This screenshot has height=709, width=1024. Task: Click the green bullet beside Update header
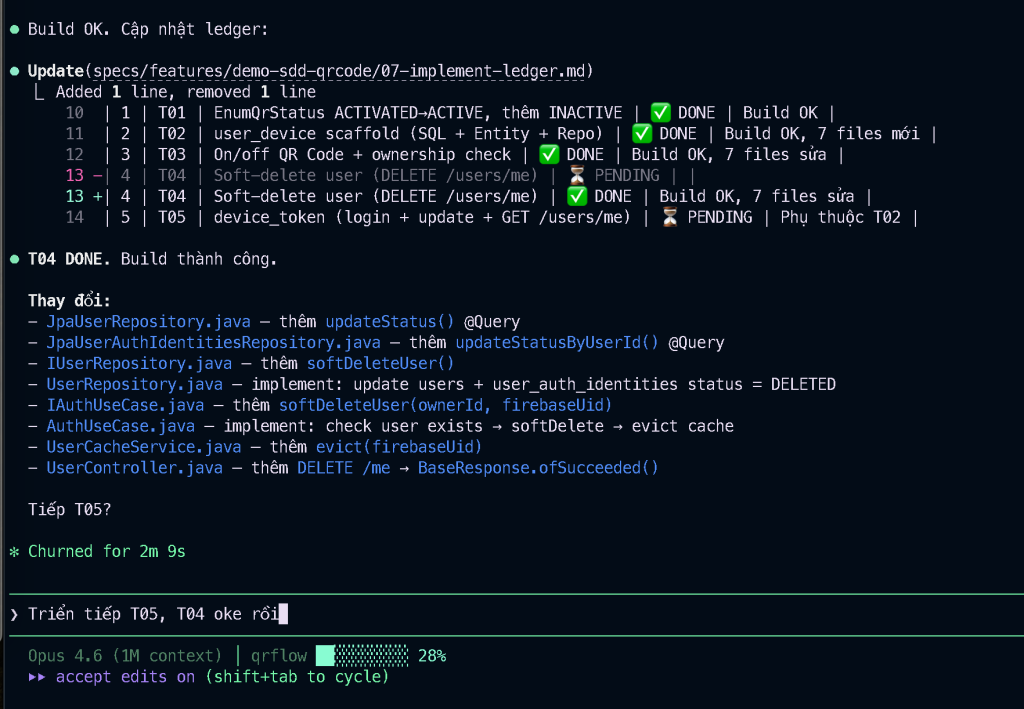pos(14,71)
